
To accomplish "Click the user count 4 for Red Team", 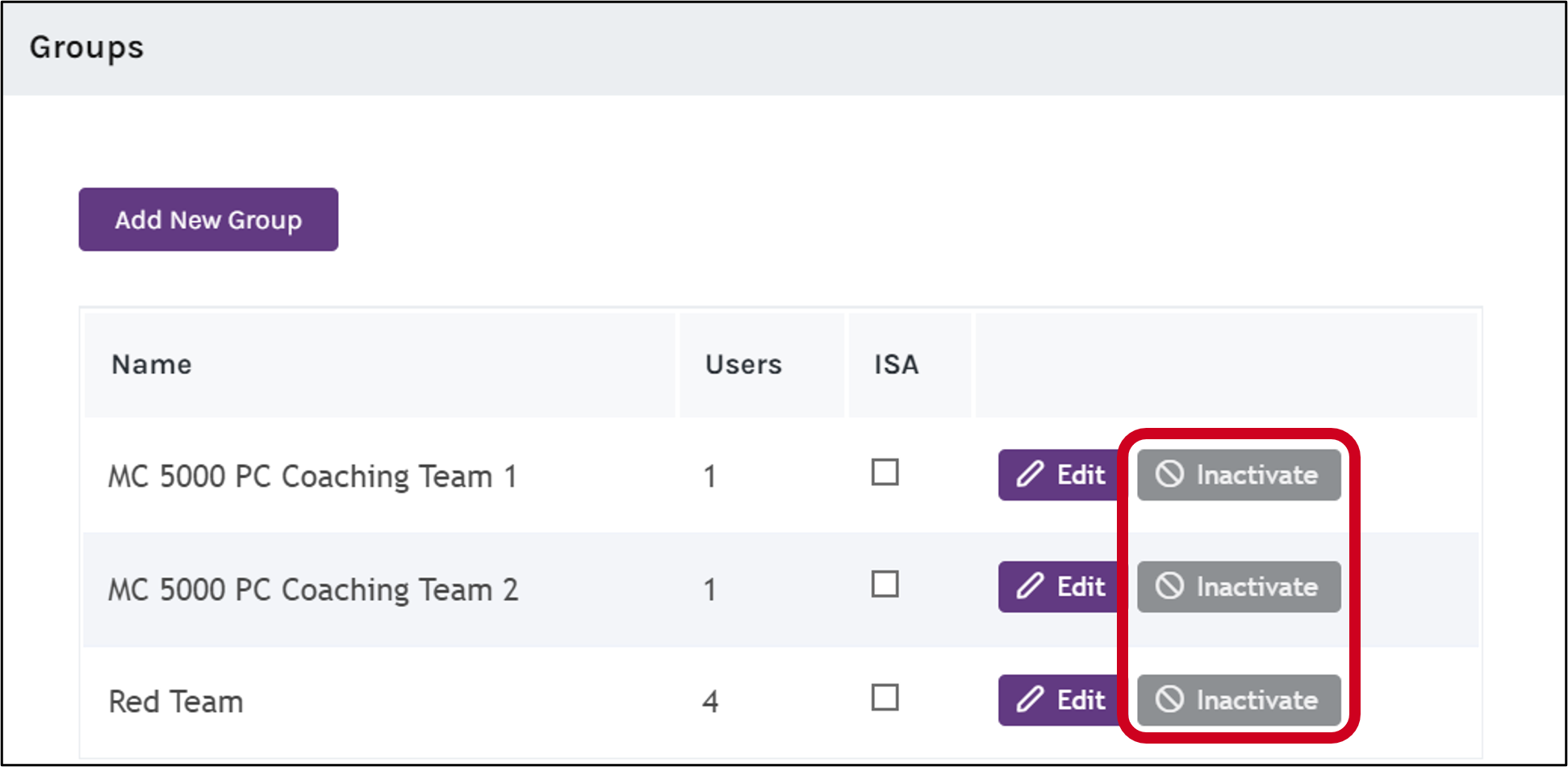I will pyautogui.click(x=710, y=702).
